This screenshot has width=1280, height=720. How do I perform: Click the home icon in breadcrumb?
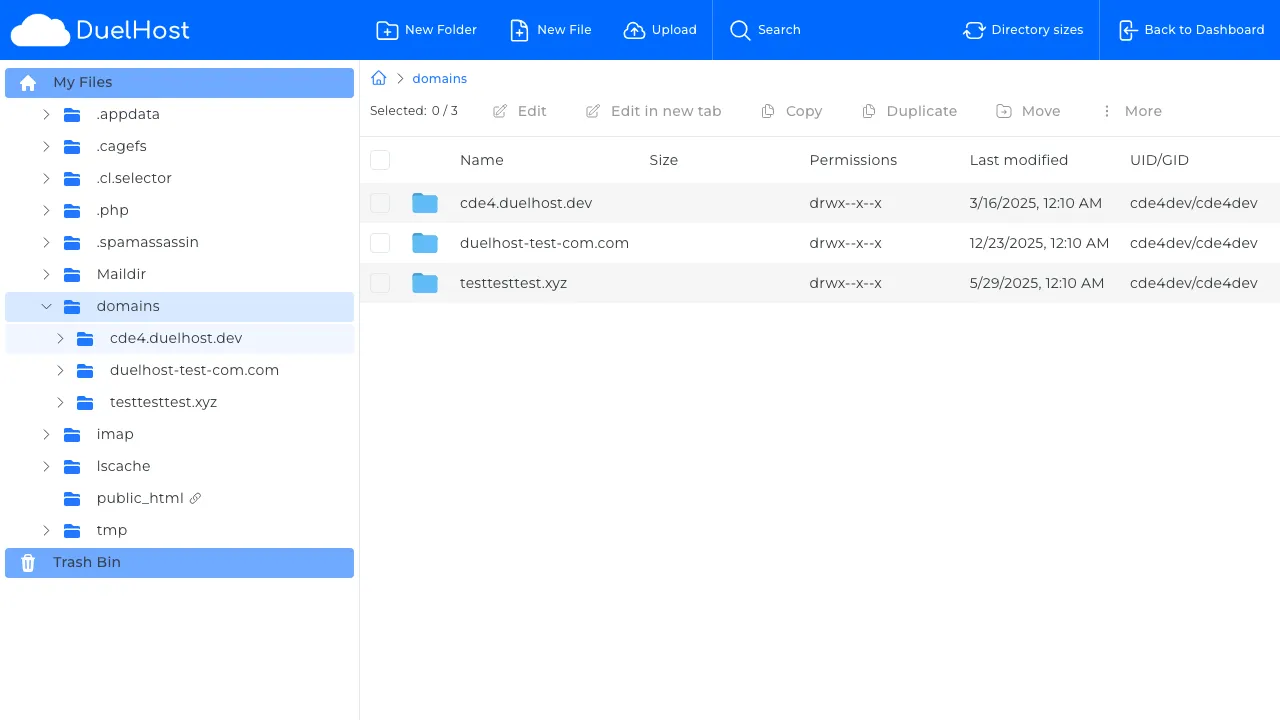[x=378, y=77]
